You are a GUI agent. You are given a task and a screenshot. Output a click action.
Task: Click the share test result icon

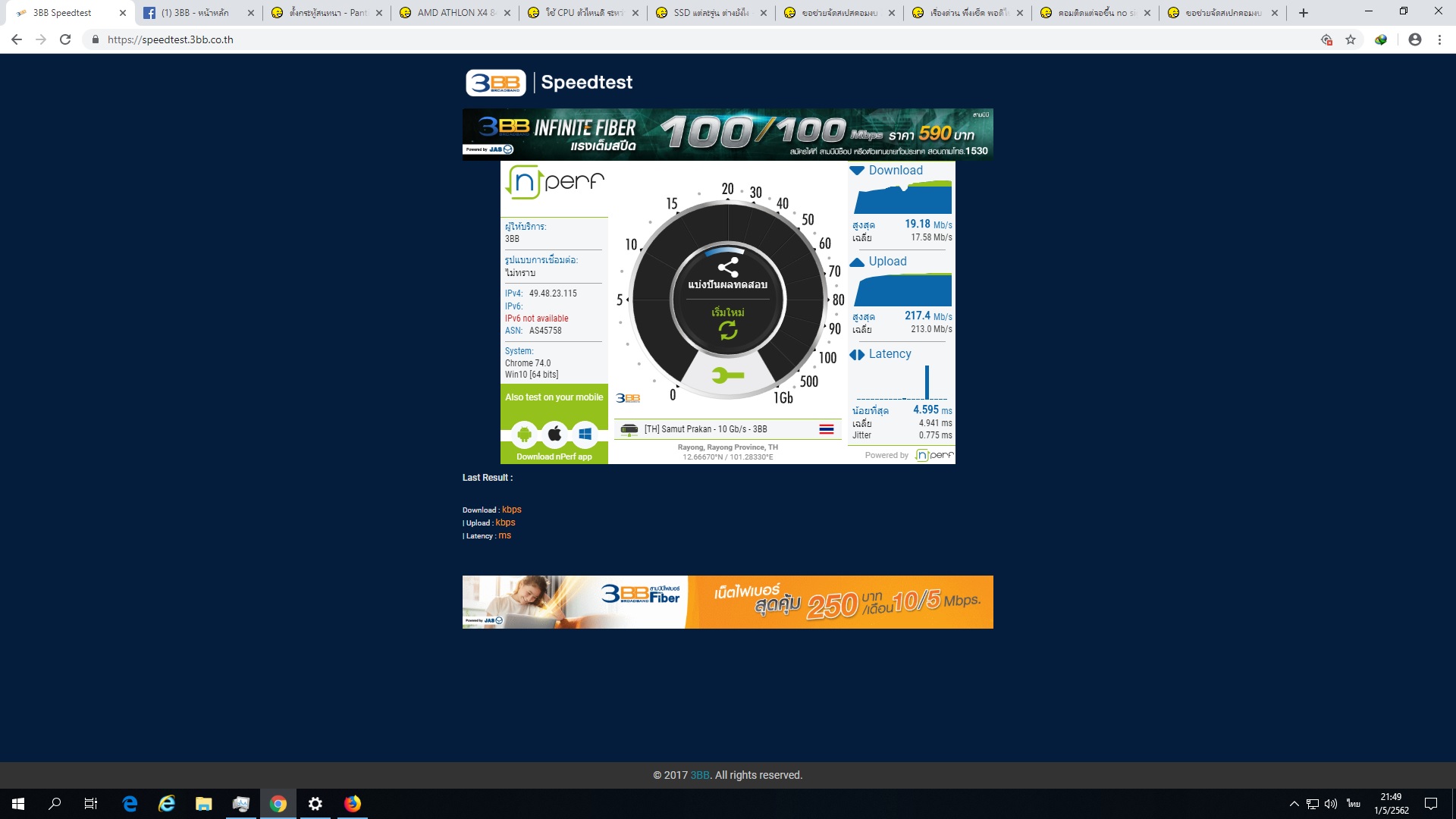[x=728, y=268]
